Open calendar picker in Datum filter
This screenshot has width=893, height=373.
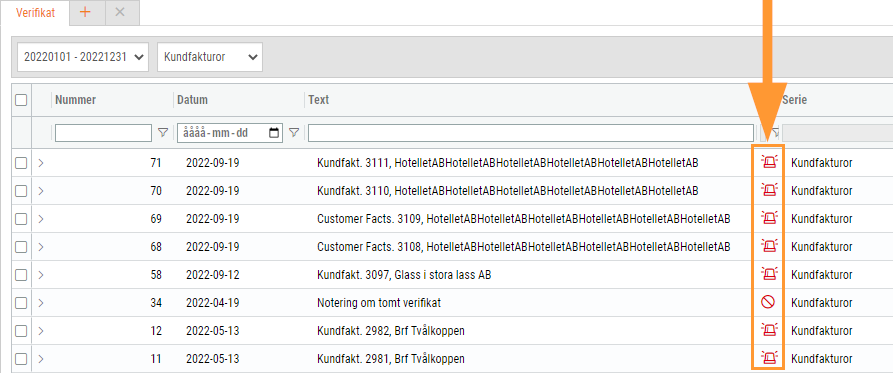[274, 133]
